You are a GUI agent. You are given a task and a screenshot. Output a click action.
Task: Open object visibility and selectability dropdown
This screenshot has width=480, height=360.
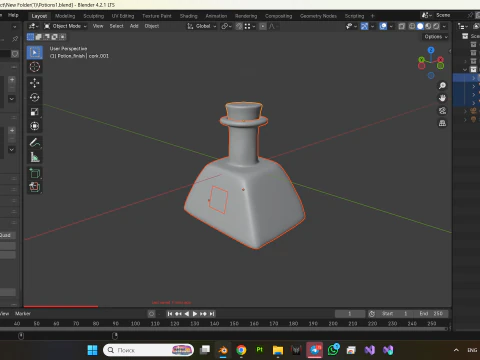coord(351,26)
